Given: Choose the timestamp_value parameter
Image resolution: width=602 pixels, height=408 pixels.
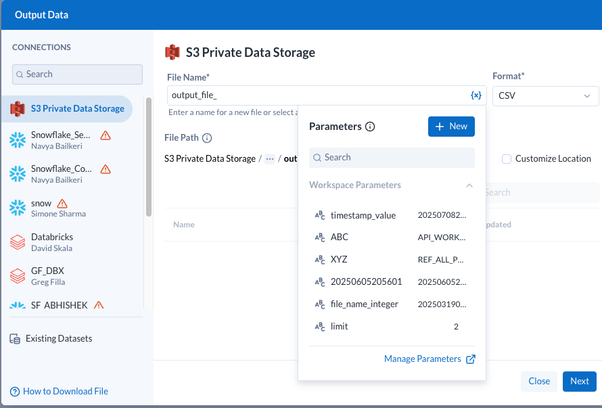Looking at the screenshot, I should 392,215.
